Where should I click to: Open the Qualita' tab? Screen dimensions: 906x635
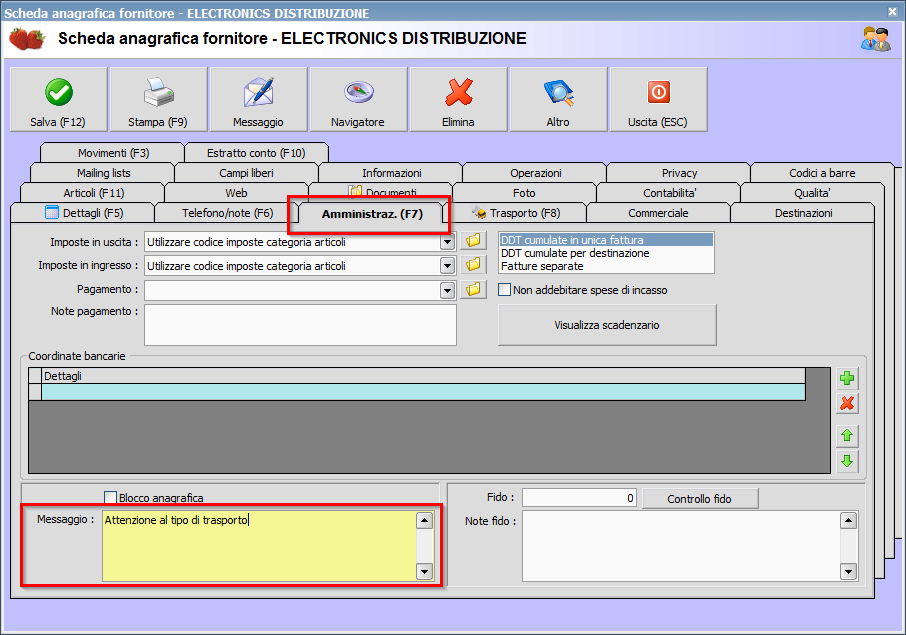pyautogui.click(x=812, y=192)
